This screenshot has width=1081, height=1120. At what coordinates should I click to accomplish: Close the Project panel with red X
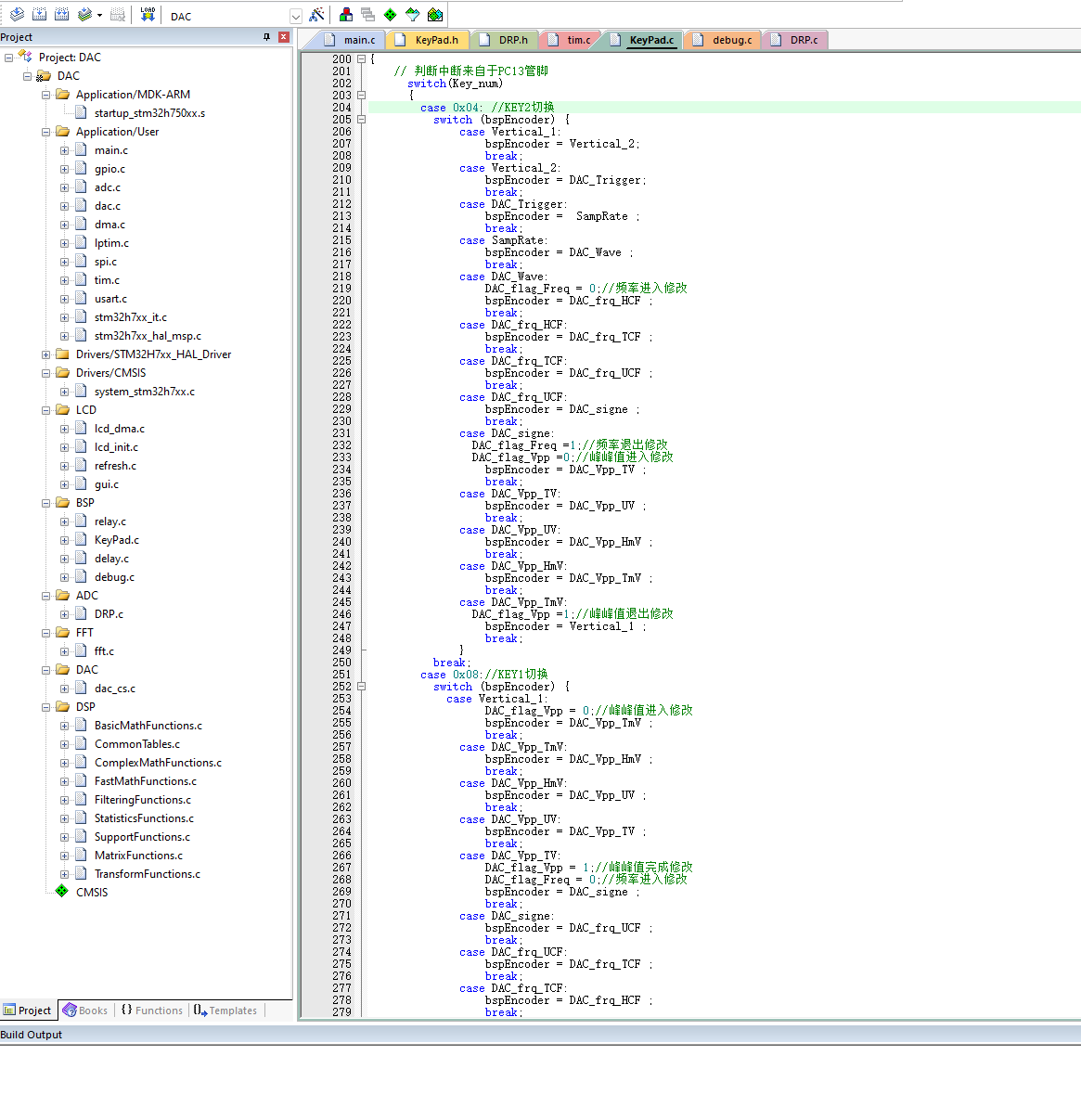pos(284,37)
